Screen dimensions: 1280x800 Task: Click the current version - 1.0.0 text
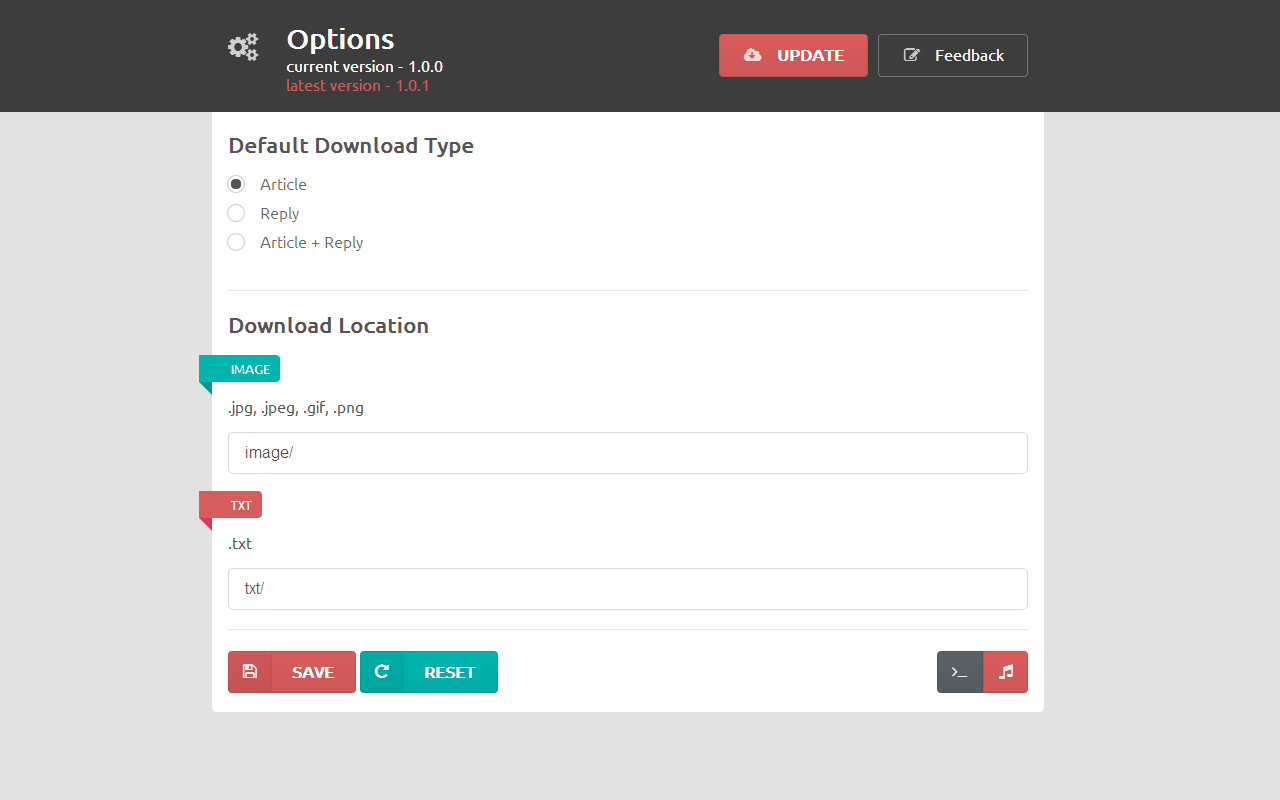tap(365, 67)
